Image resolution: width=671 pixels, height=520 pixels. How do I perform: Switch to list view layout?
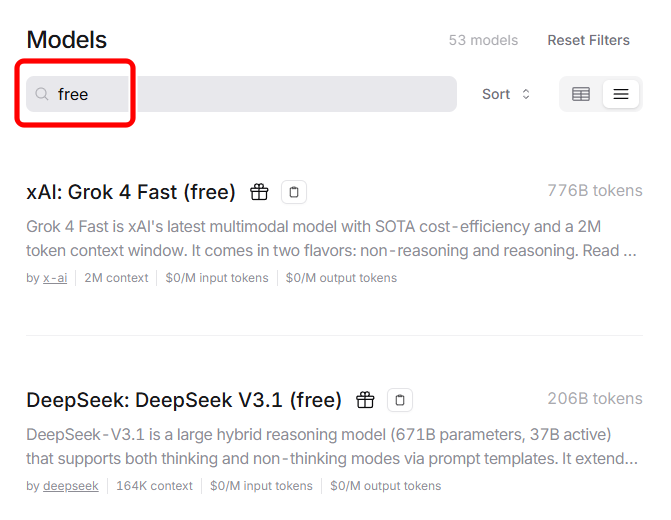point(621,94)
